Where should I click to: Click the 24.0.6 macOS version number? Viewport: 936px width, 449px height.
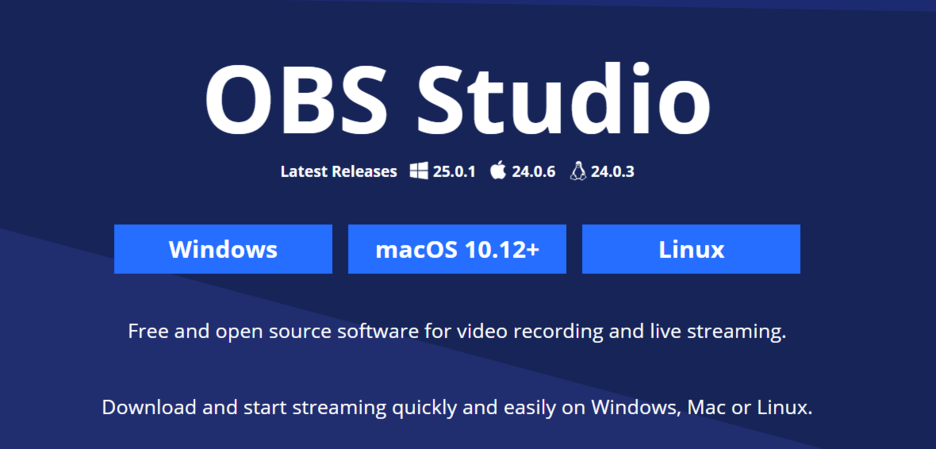533,172
